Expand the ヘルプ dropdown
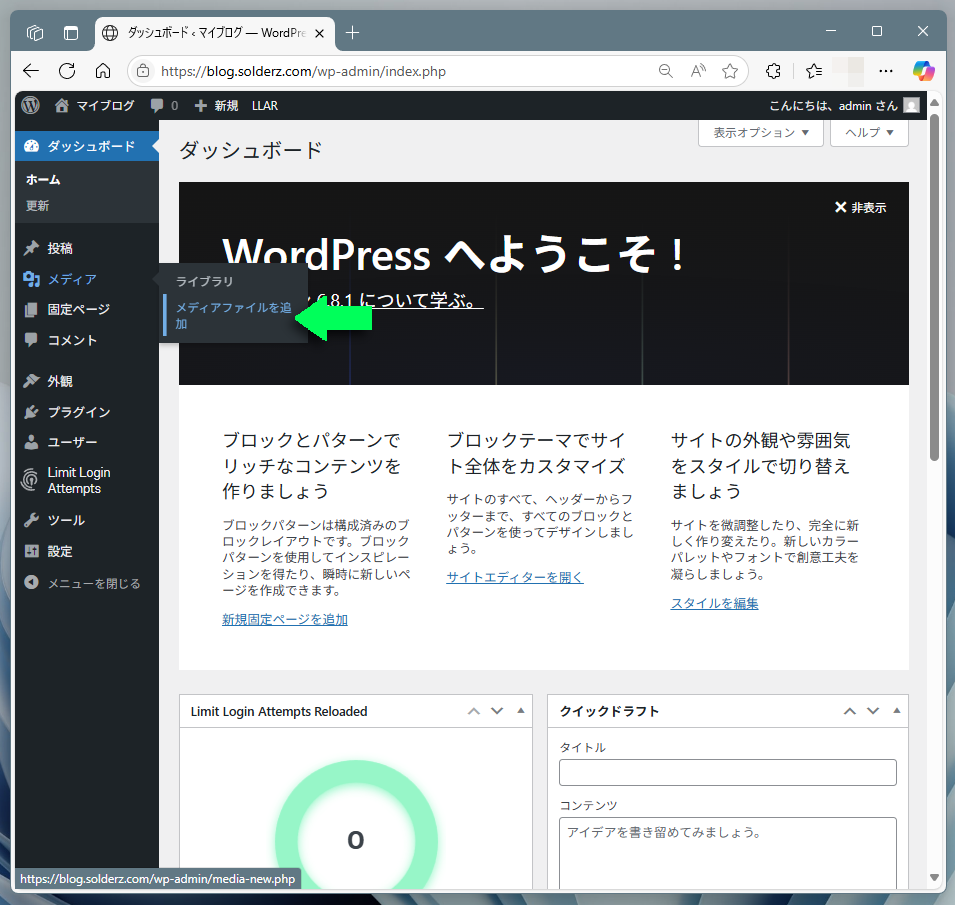The width and height of the screenshot is (955, 905). pyautogui.click(x=869, y=132)
